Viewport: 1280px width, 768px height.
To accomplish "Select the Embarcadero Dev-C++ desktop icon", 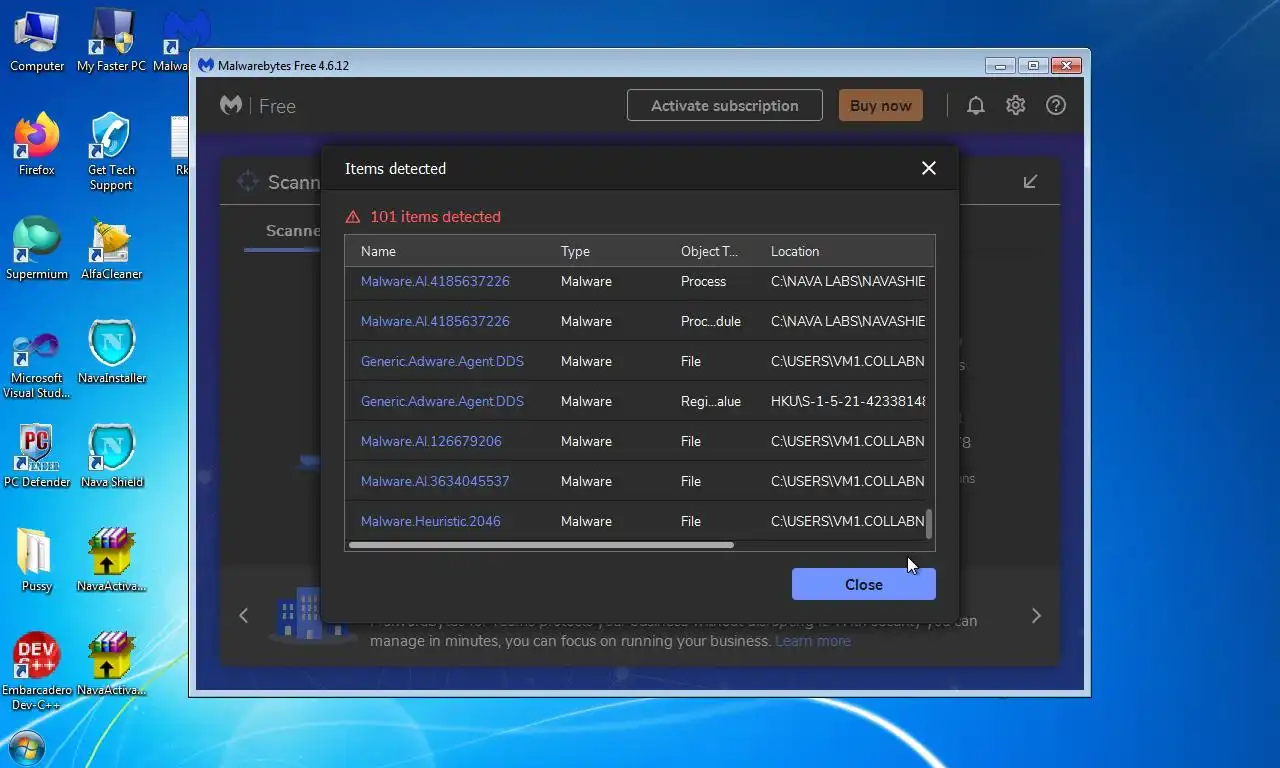I will (37, 671).
